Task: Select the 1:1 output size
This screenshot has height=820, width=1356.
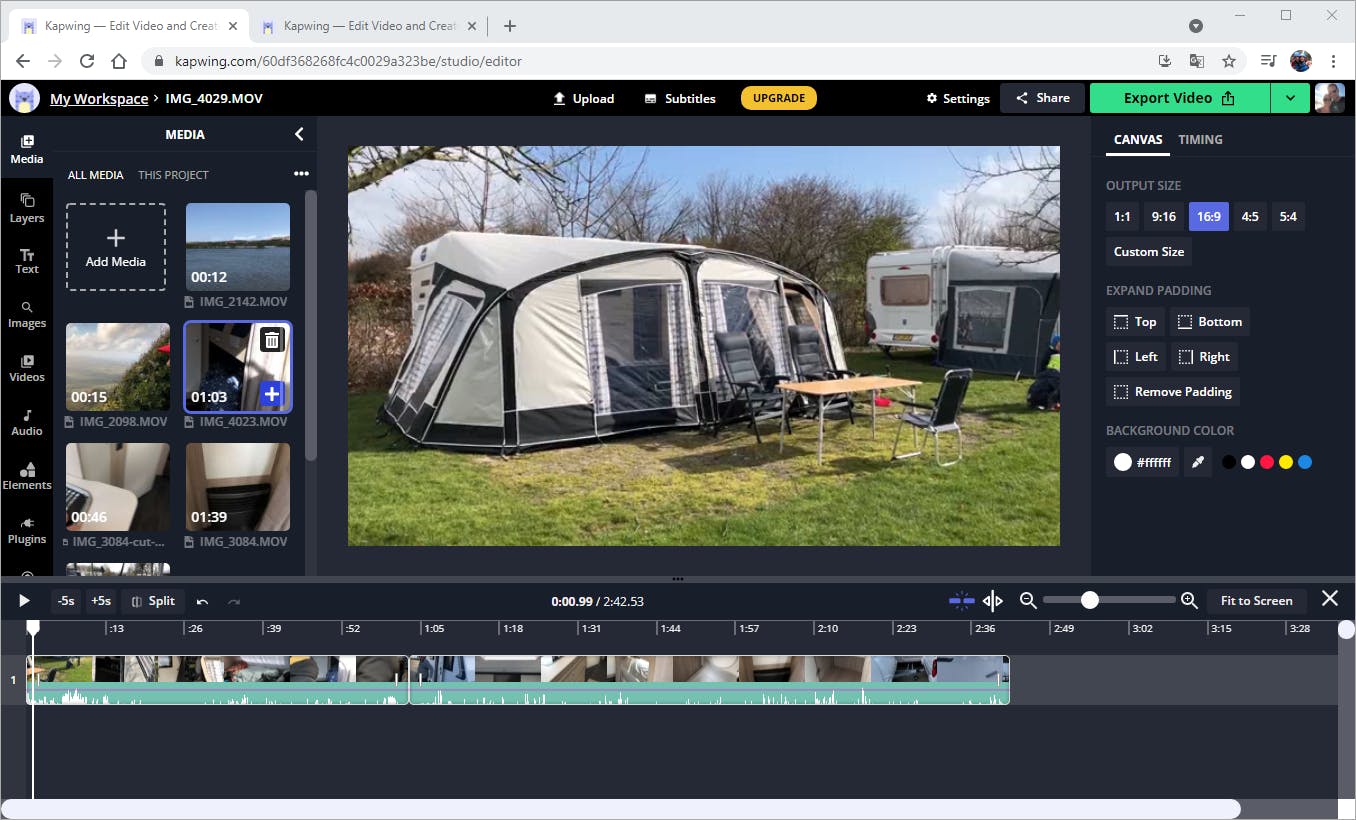Action: coord(1123,217)
